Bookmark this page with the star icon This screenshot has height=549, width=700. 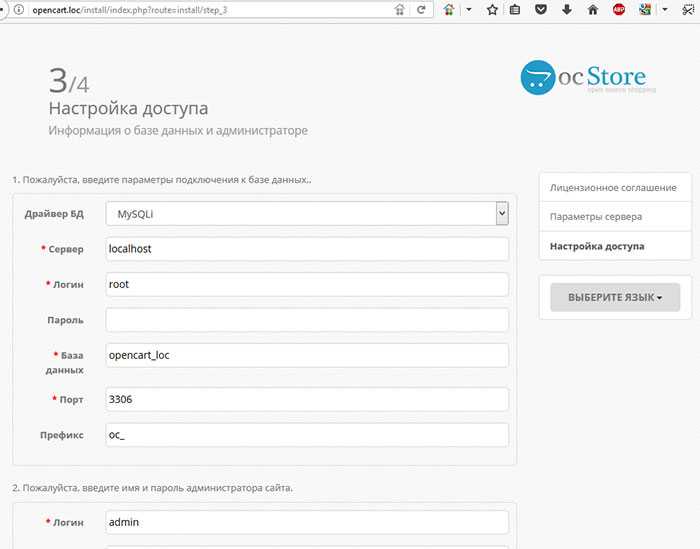pos(492,9)
